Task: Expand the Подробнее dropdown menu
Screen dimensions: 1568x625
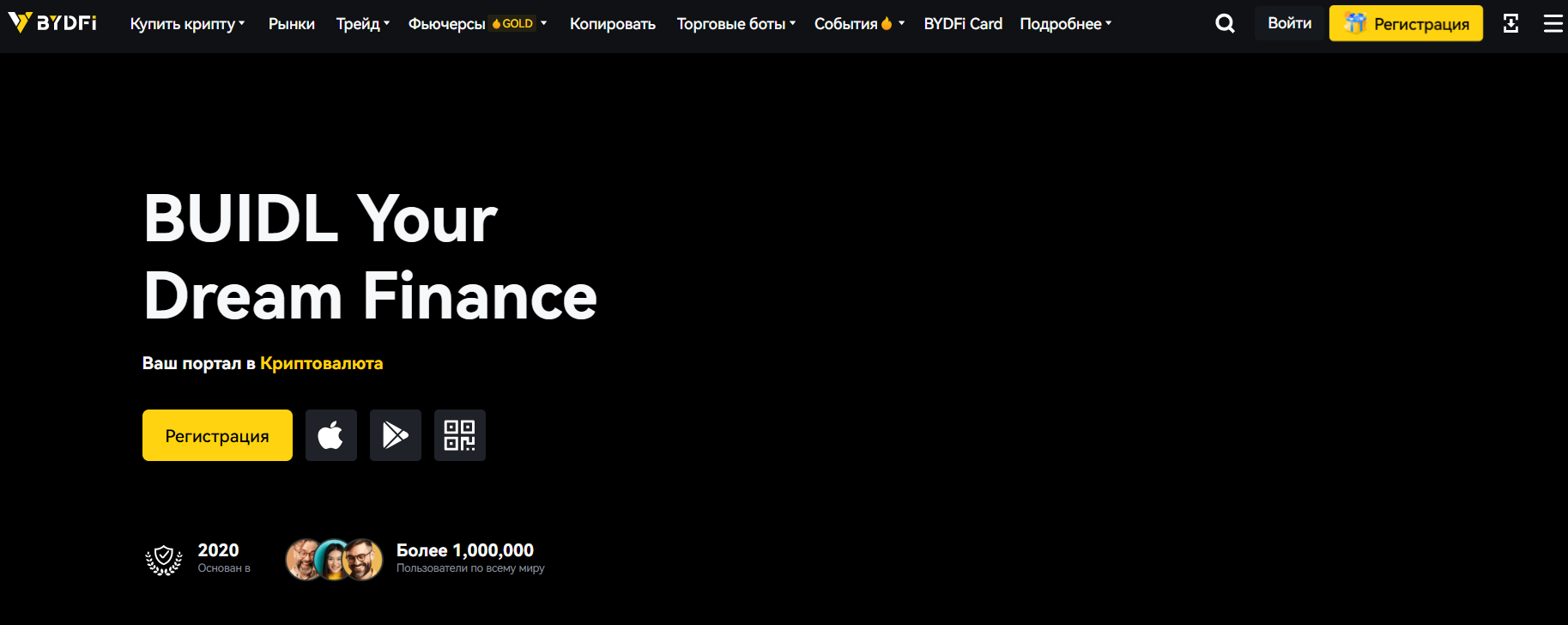Action: (x=1066, y=24)
